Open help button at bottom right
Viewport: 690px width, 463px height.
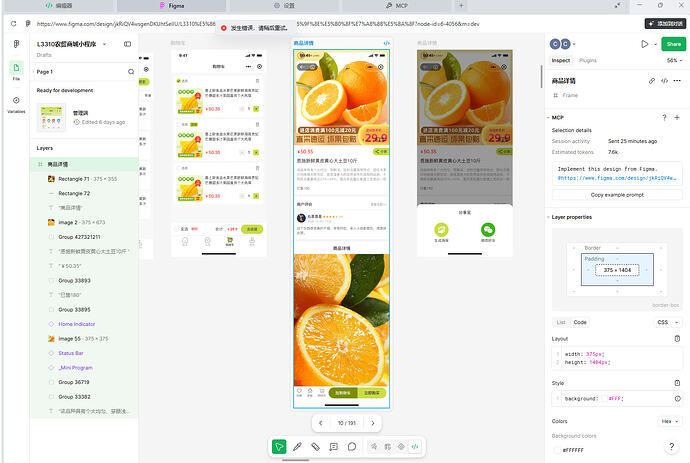672,447
